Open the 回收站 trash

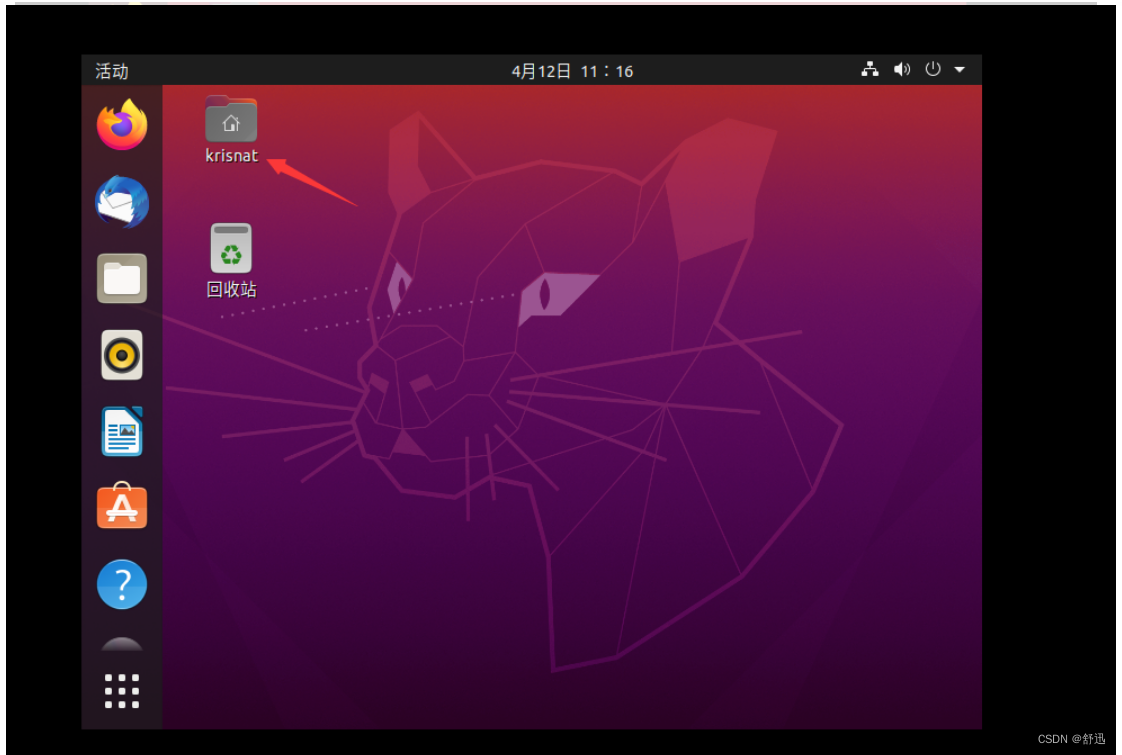pyautogui.click(x=231, y=247)
